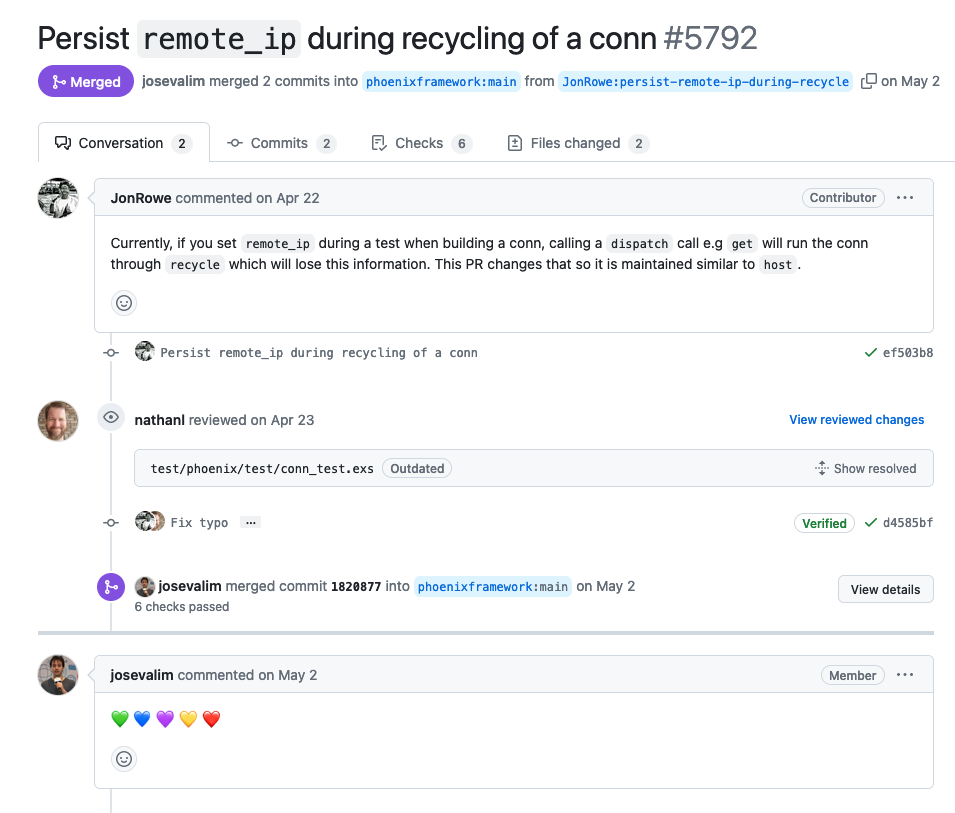Viewport: 955px width, 813px height.
Task: Click the green heart emoji in josevalim's comment
Action: click(x=119, y=719)
